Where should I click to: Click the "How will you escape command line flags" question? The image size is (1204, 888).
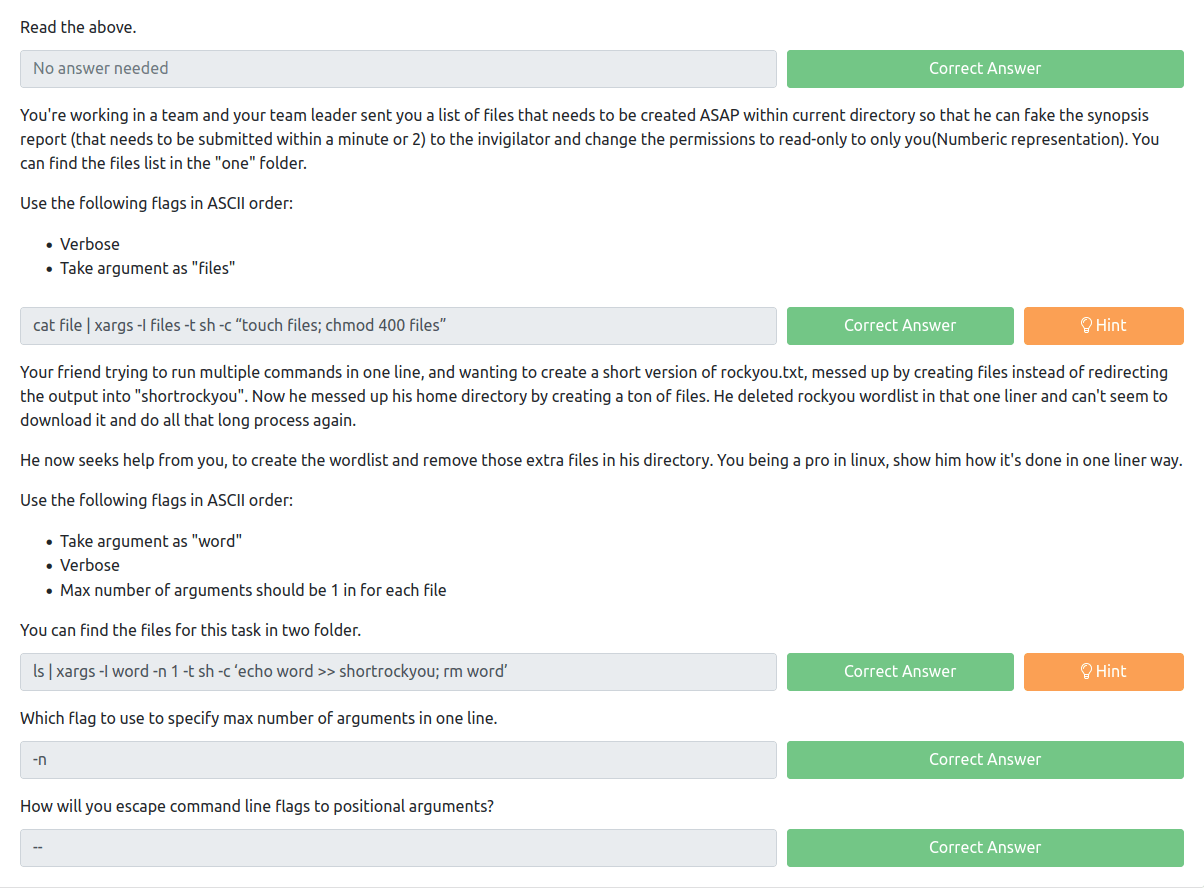(x=257, y=806)
